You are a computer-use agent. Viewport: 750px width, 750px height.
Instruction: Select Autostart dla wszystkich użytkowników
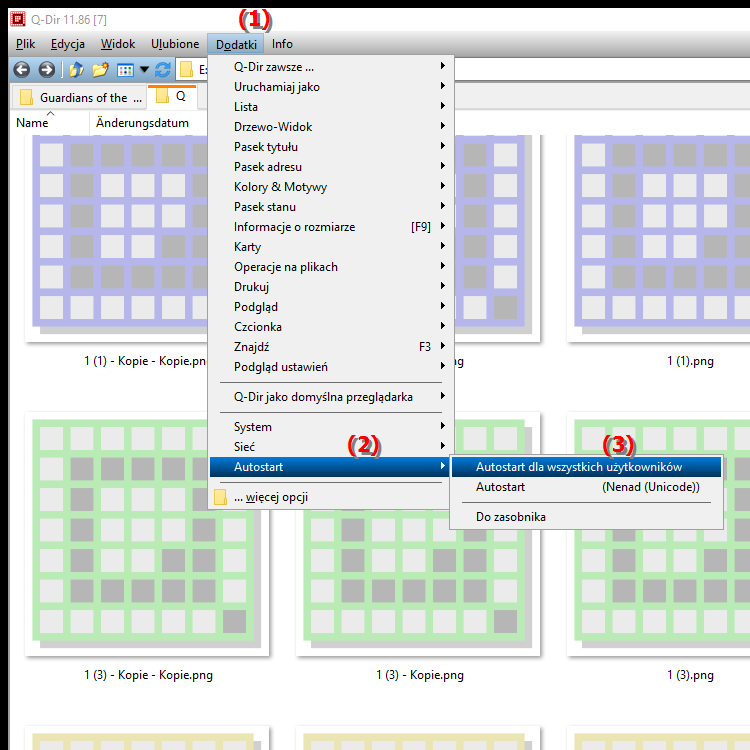[586, 467]
